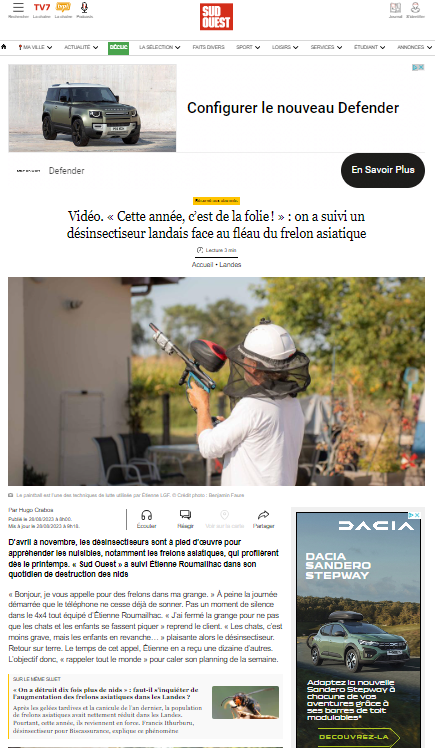This screenshot has width=435, height=748.
Task: Select the green Décalé menu tab
Action: point(118,47)
